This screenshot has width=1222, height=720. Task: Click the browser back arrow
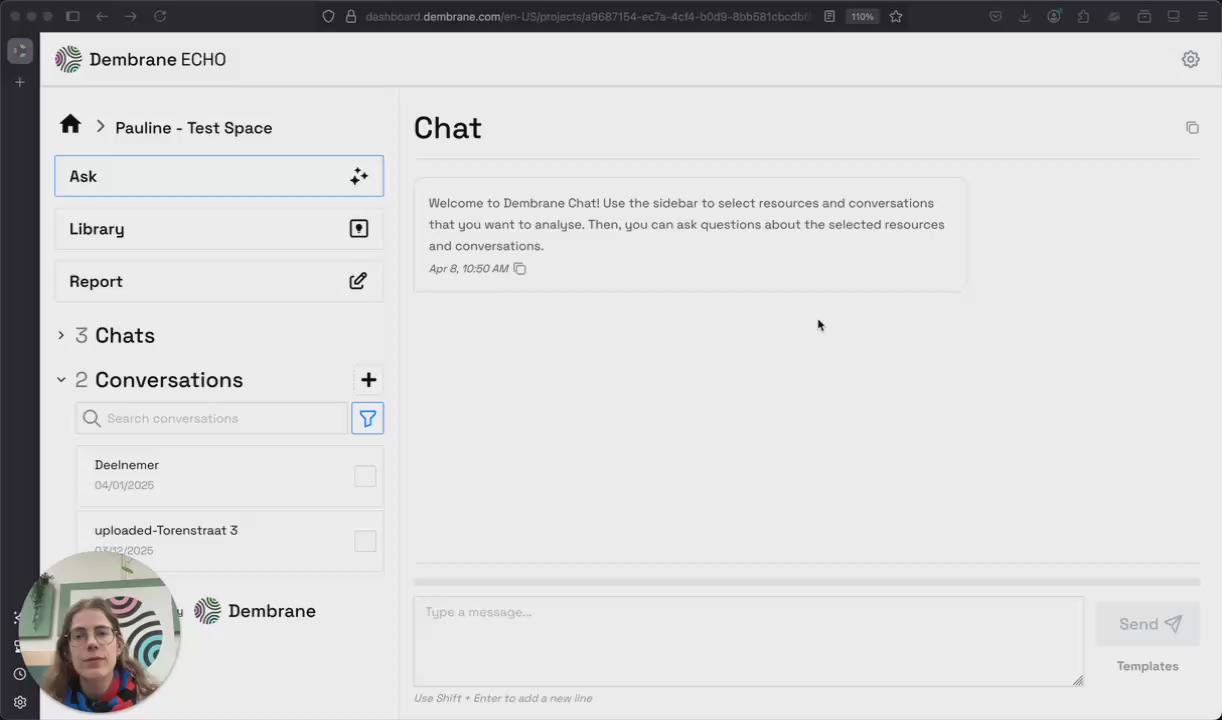tap(102, 16)
